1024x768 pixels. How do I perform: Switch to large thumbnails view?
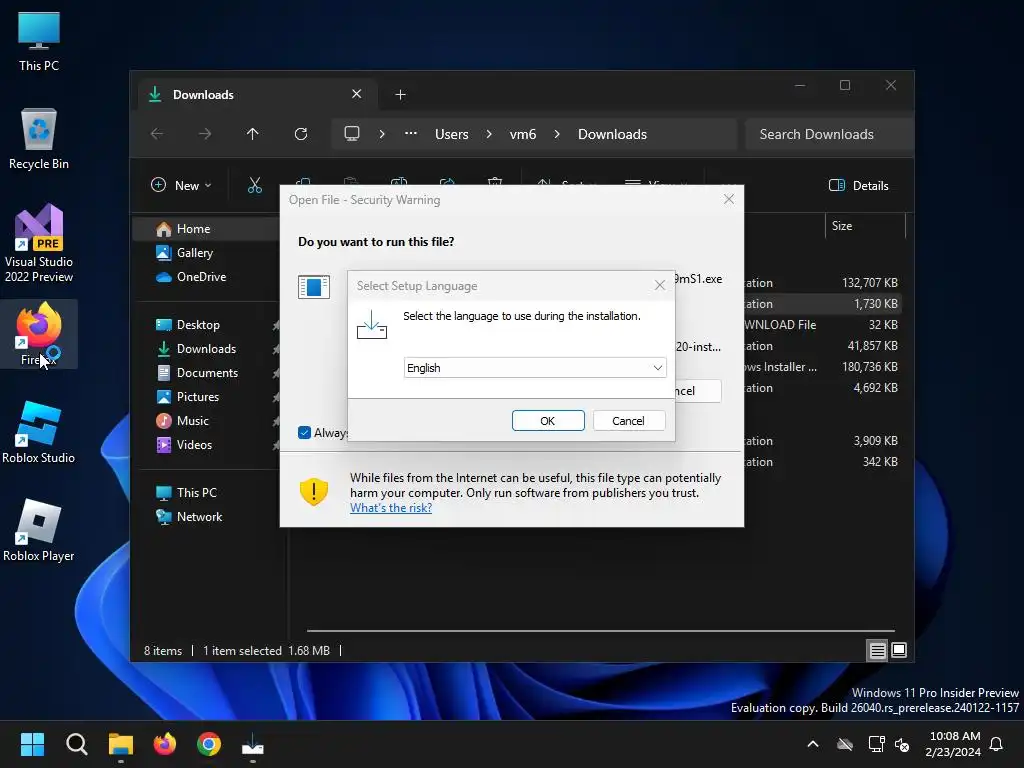[899, 650]
